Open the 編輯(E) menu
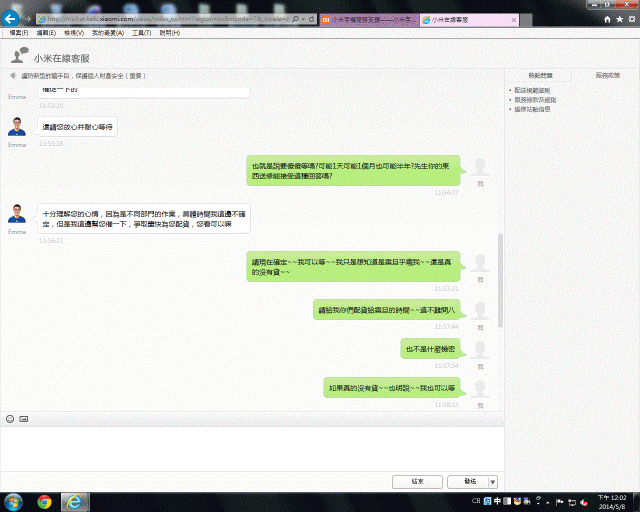The width and height of the screenshot is (640, 512). click(46, 33)
